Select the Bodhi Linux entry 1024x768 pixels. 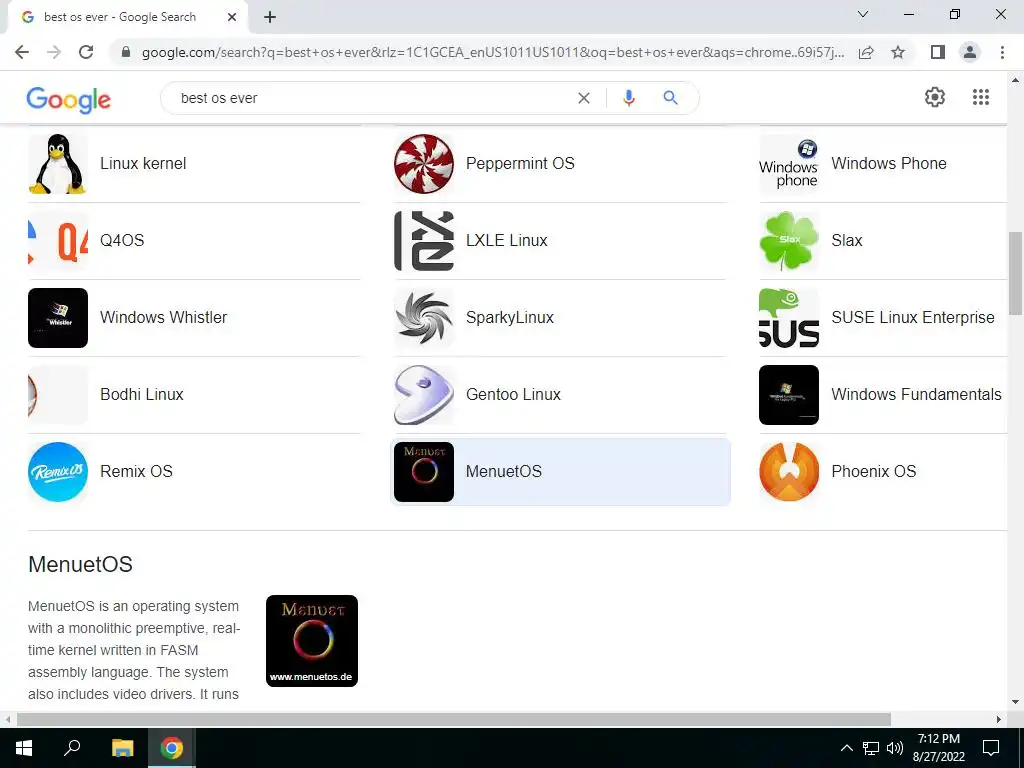[x=142, y=395]
